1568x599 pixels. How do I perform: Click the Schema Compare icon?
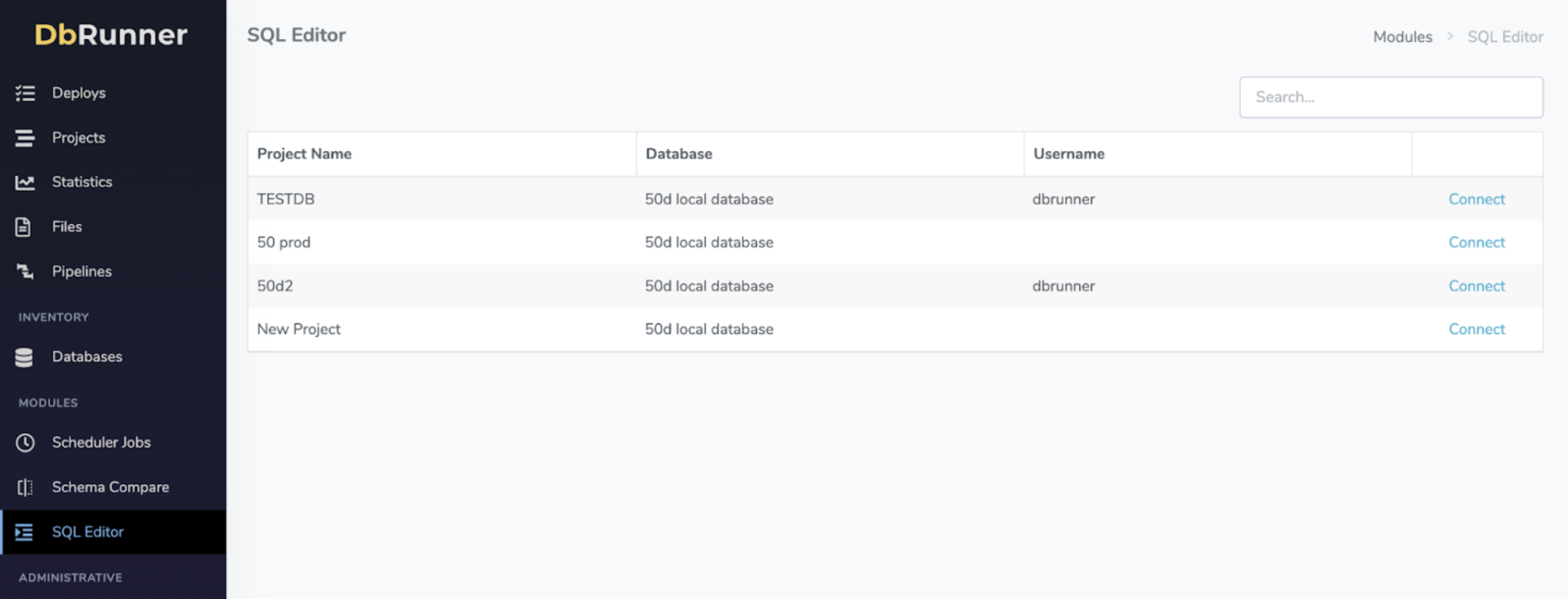25,487
